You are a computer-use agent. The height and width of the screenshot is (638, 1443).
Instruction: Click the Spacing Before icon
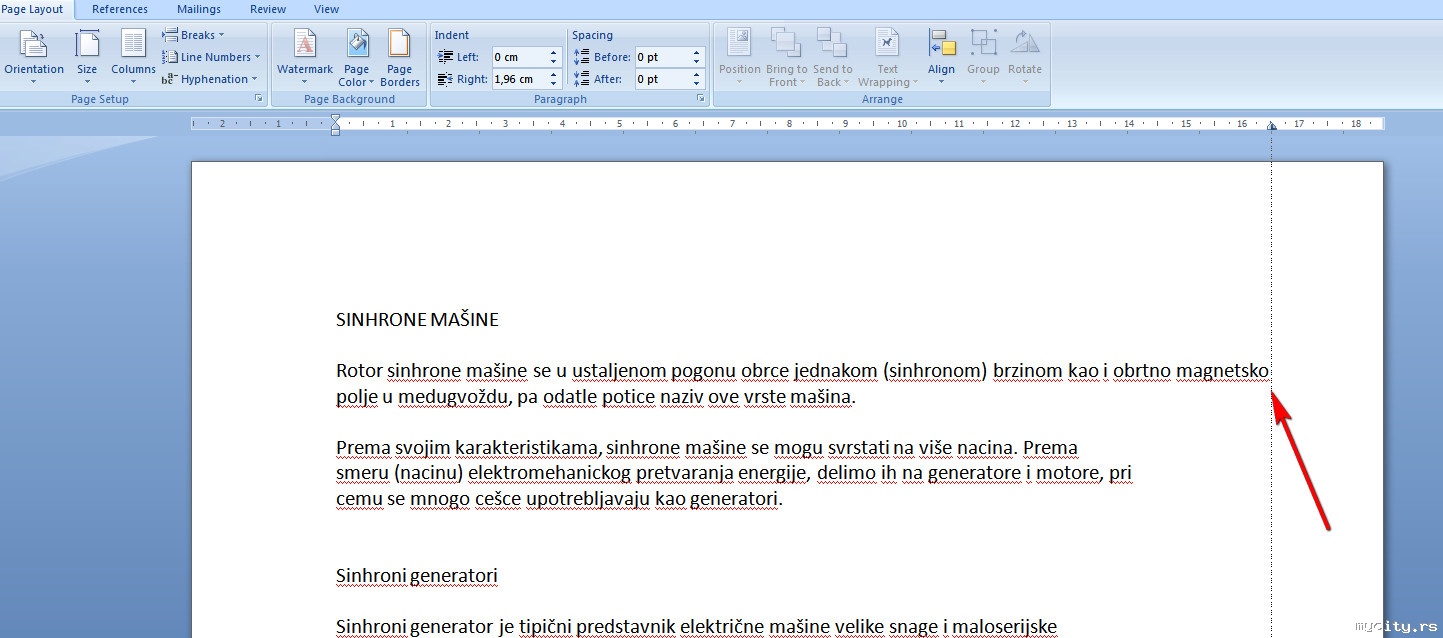point(582,57)
